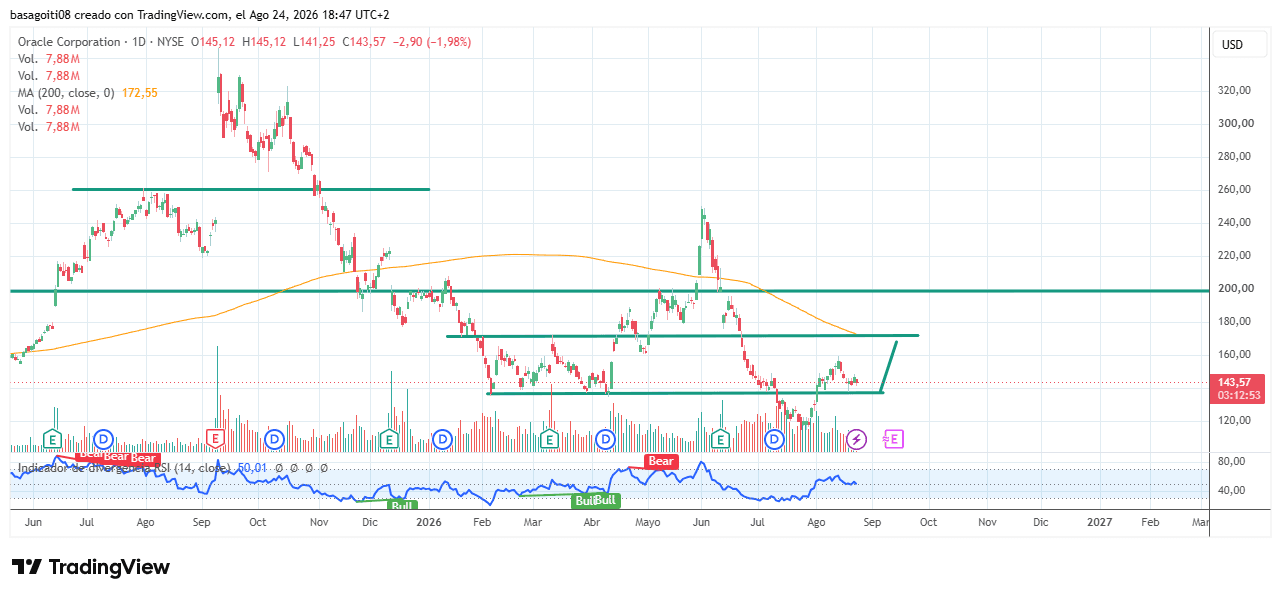The height and width of the screenshot is (597, 1281).
Task: Open the dividend D marker in July
Action: (x=104, y=438)
